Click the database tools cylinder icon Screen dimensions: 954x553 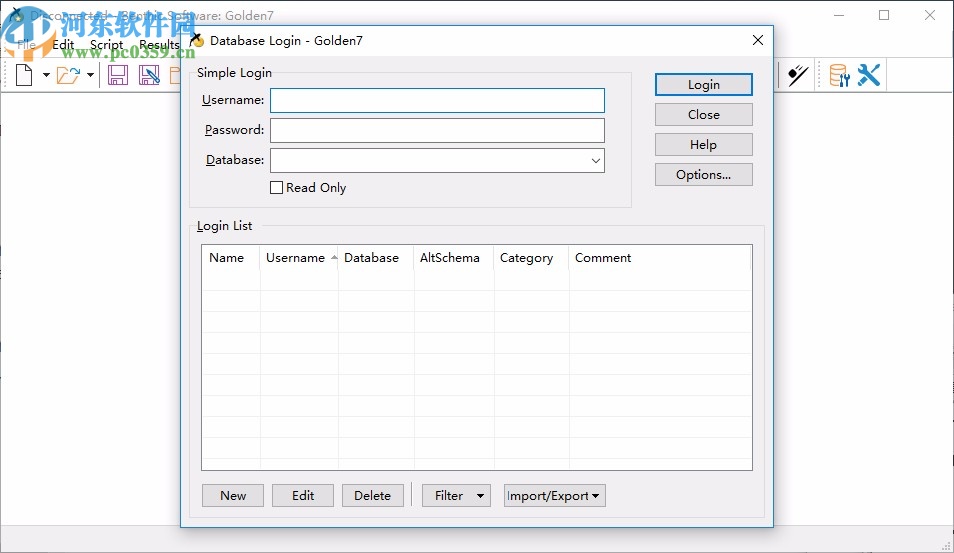(839, 75)
